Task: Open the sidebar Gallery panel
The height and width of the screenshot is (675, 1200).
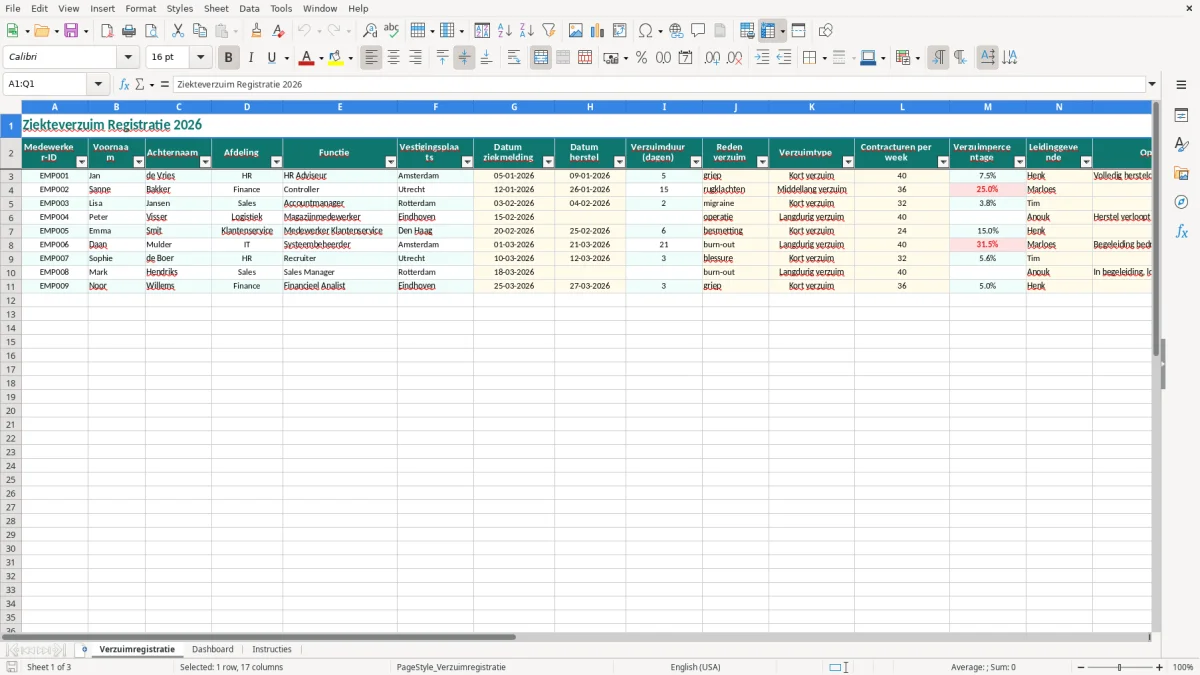Action: point(1181,174)
